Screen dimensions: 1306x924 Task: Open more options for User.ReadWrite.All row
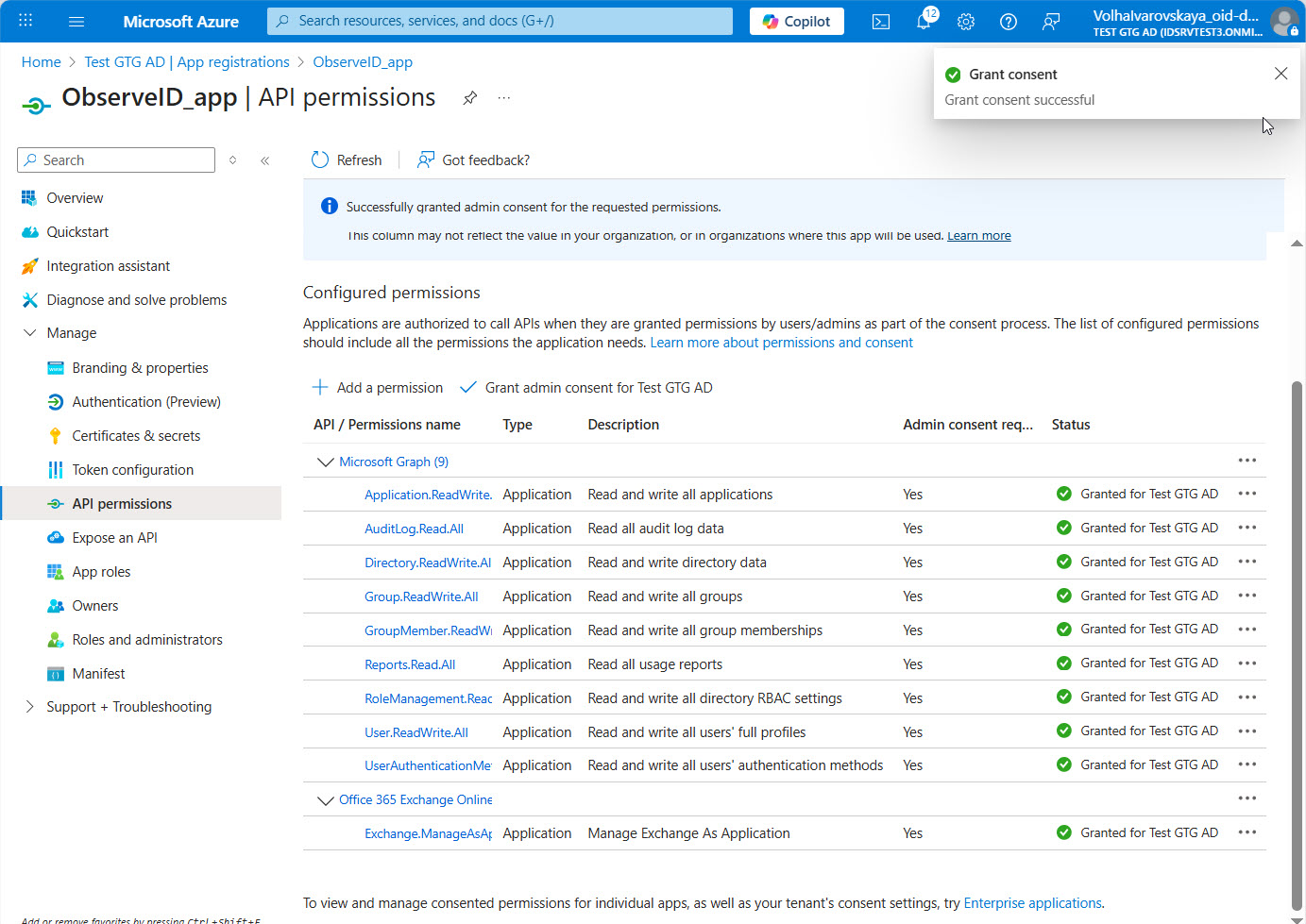[1247, 731]
